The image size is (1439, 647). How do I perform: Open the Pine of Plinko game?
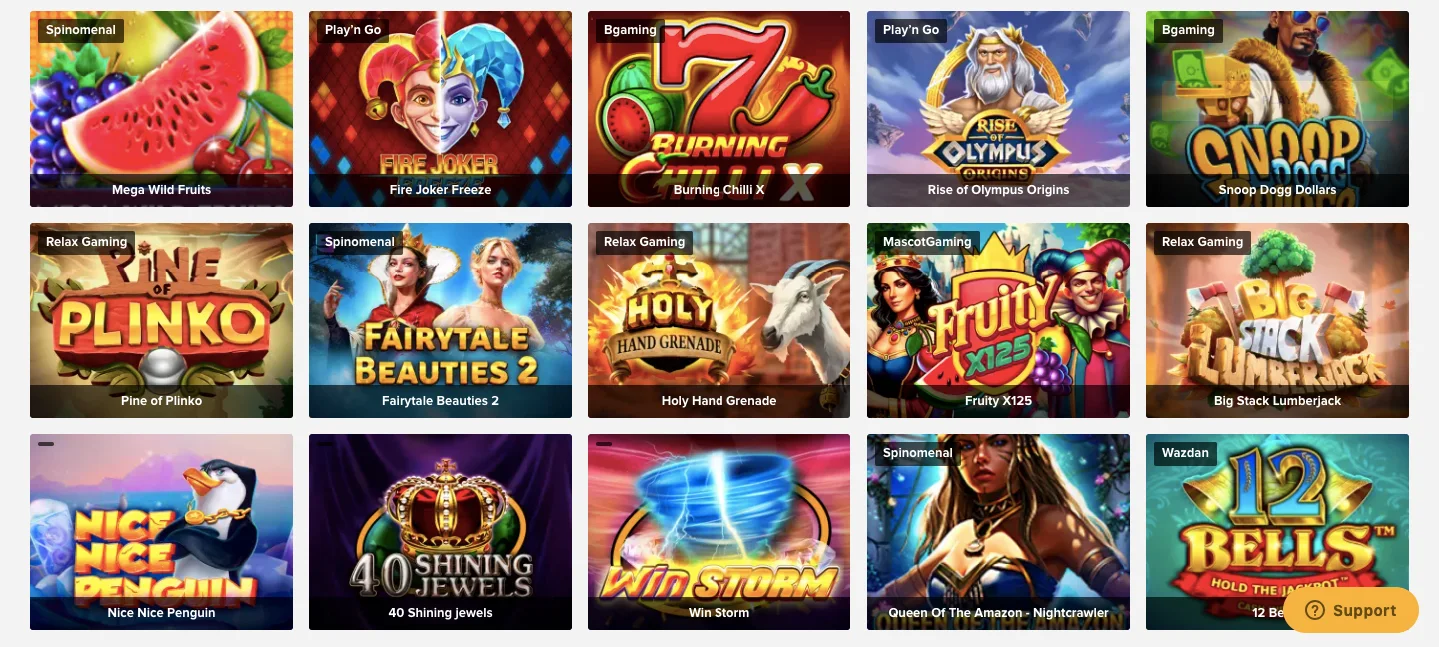tap(161, 320)
